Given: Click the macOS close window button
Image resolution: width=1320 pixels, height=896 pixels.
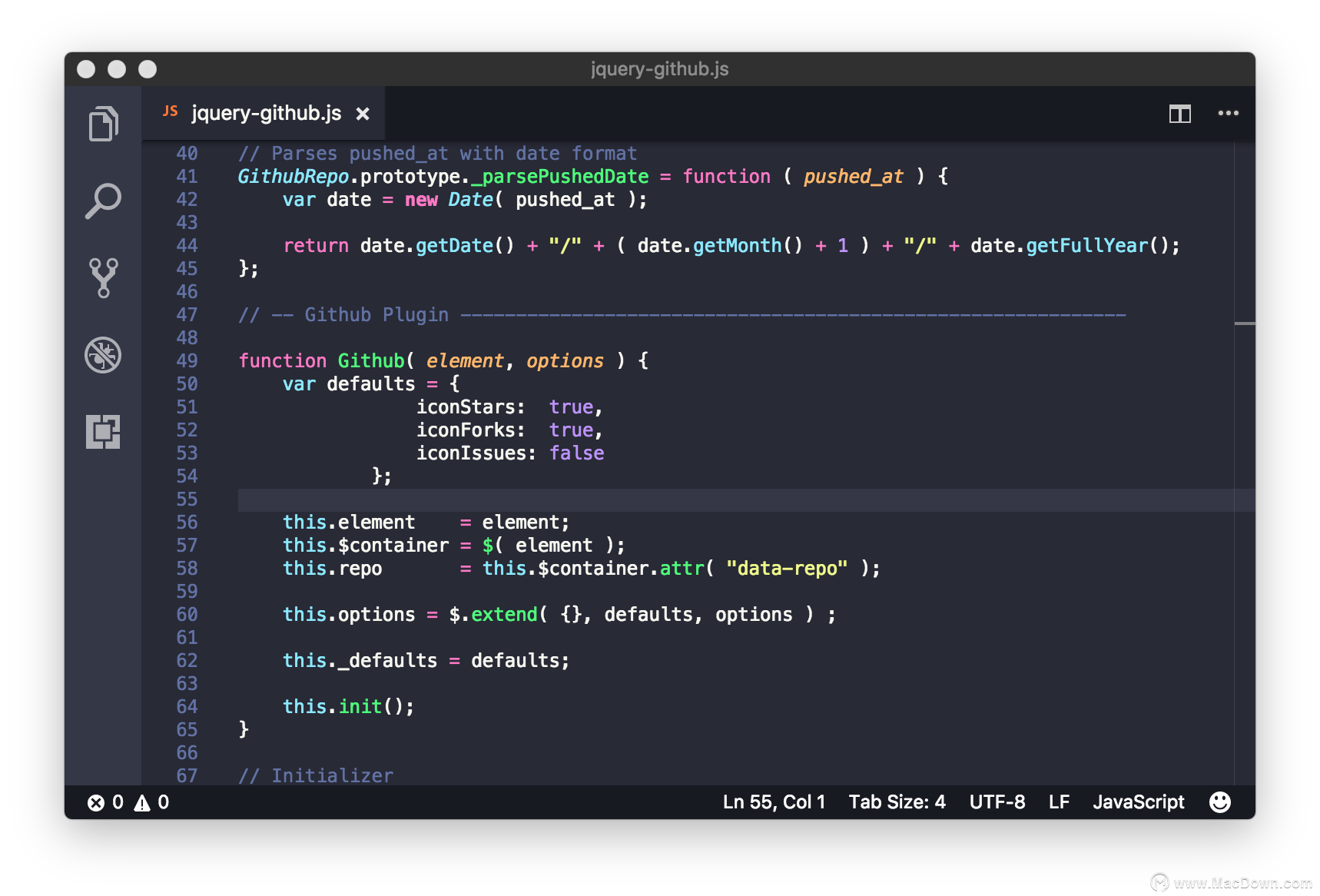Looking at the screenshot, I should coord(86,69).
